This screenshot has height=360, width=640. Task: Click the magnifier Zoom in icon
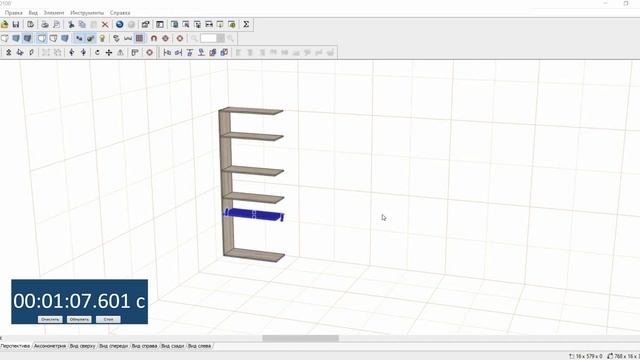coord(231,38)
